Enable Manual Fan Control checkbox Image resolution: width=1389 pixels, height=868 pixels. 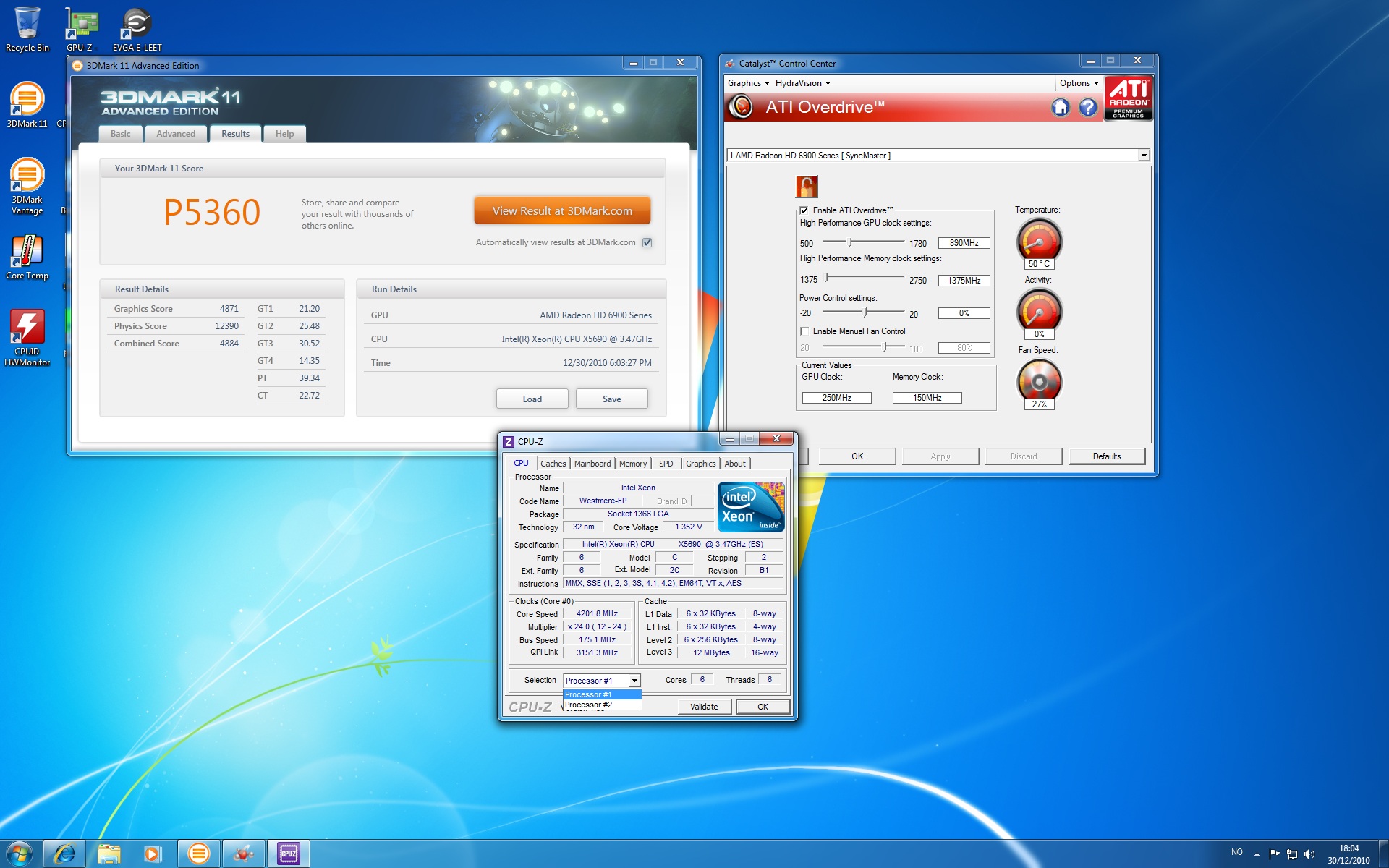click(x=804, y=331)
